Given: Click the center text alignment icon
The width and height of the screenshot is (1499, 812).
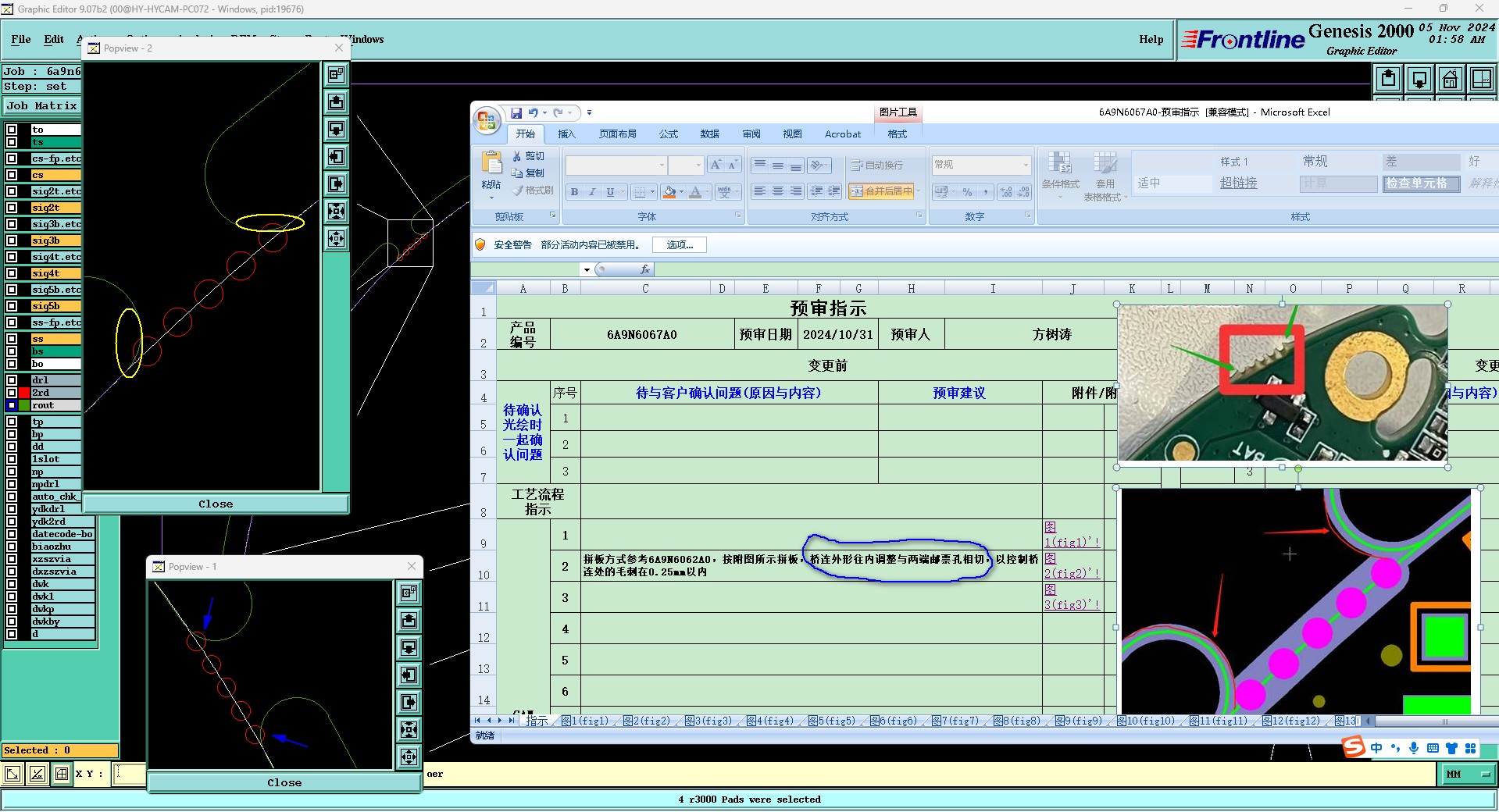Looking at the screenshot, I should click(777, 191).
